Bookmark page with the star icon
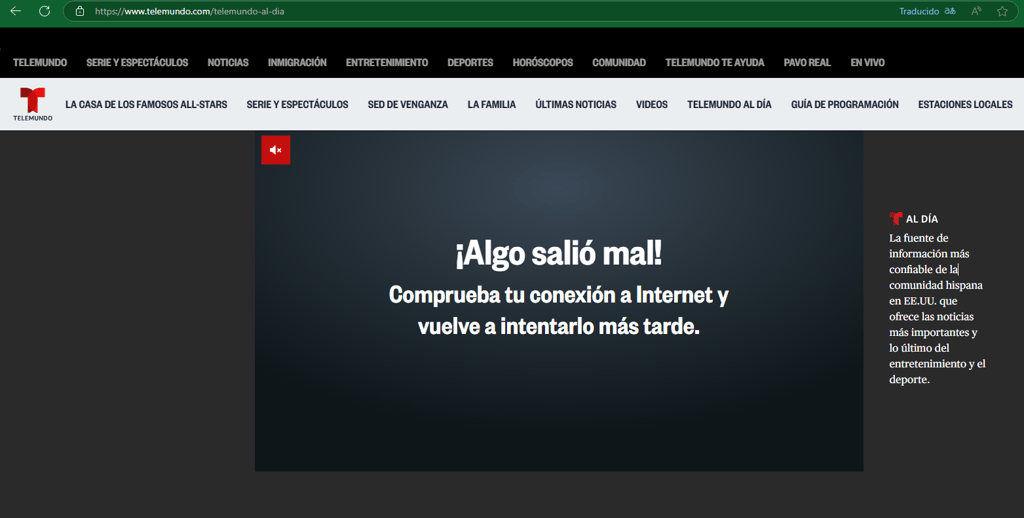 coord(1002,11)
